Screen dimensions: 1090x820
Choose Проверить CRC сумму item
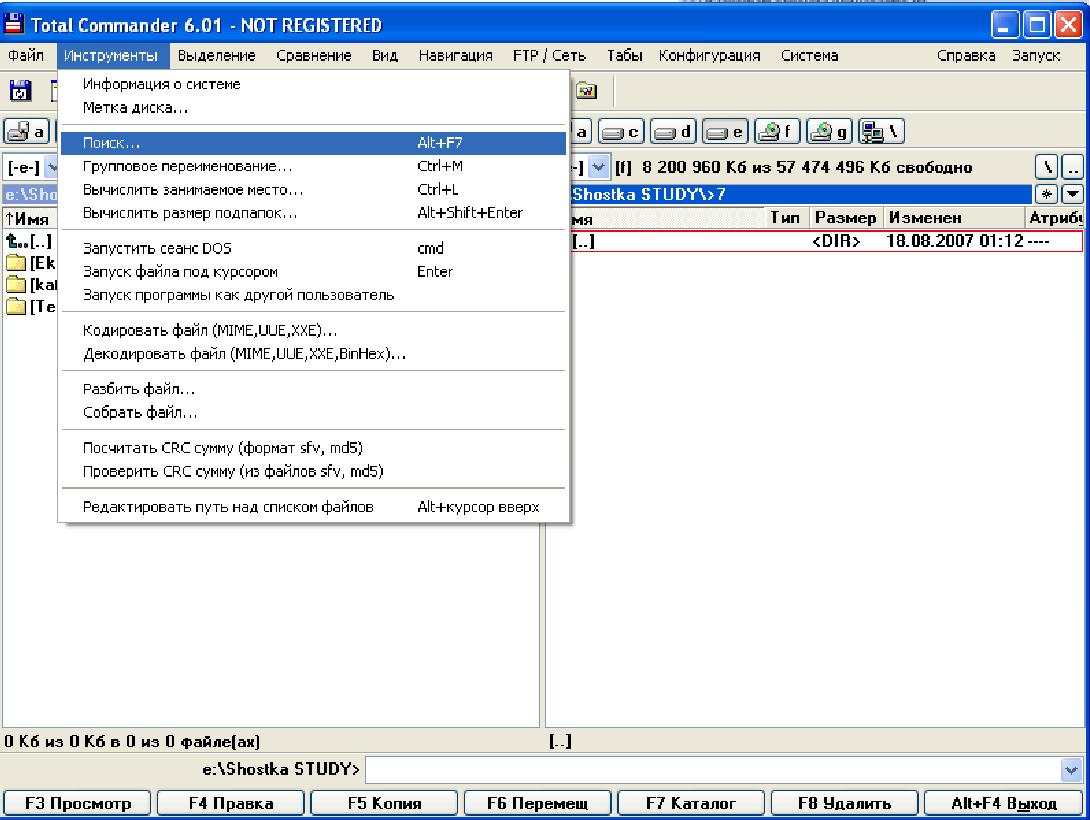click(x=314, y=472)
